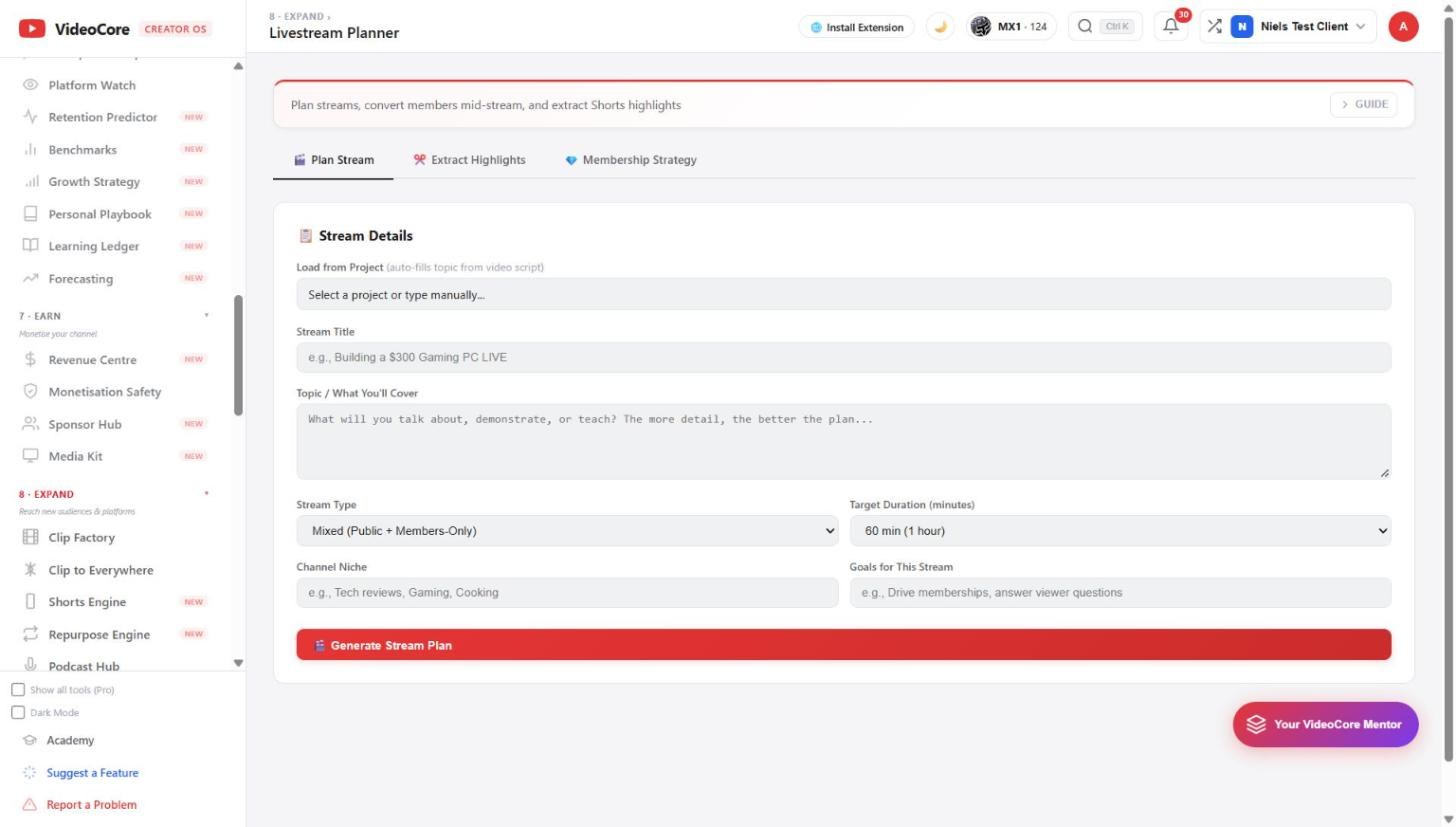
Task: Click Suggest a Feature link
Action: (x=92, y=773)
